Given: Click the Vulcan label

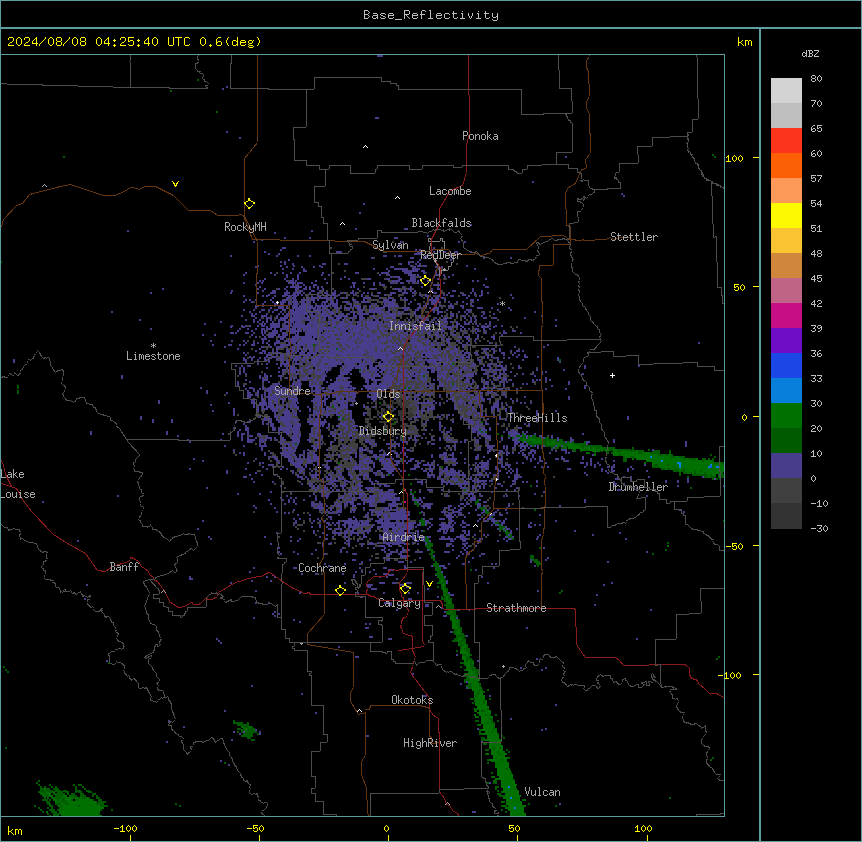Looking at the screenshot, I should [543, 792].
